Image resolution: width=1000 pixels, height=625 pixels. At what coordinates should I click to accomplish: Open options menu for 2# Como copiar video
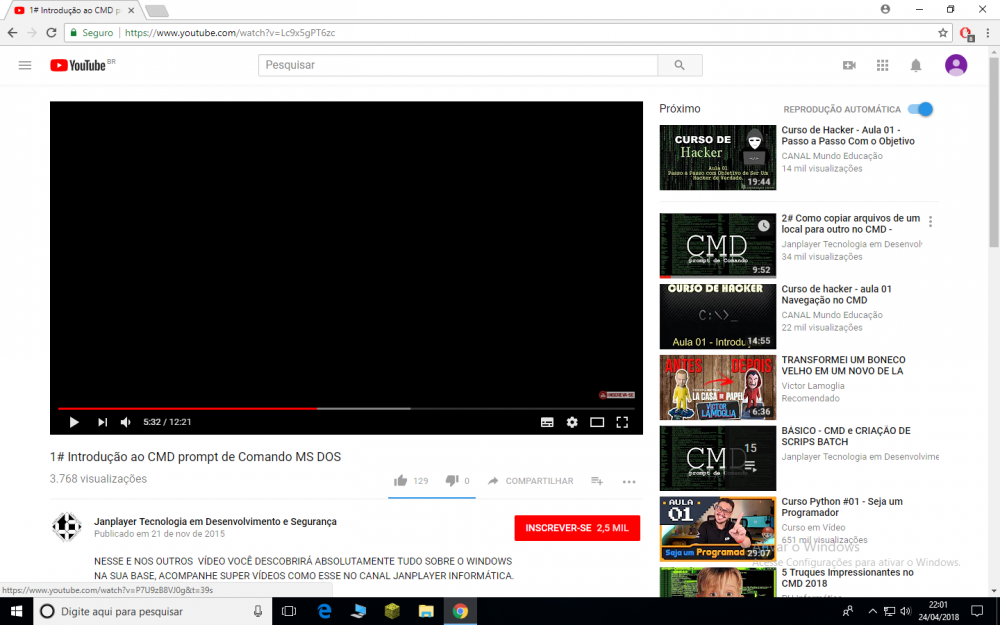(931, 222)
